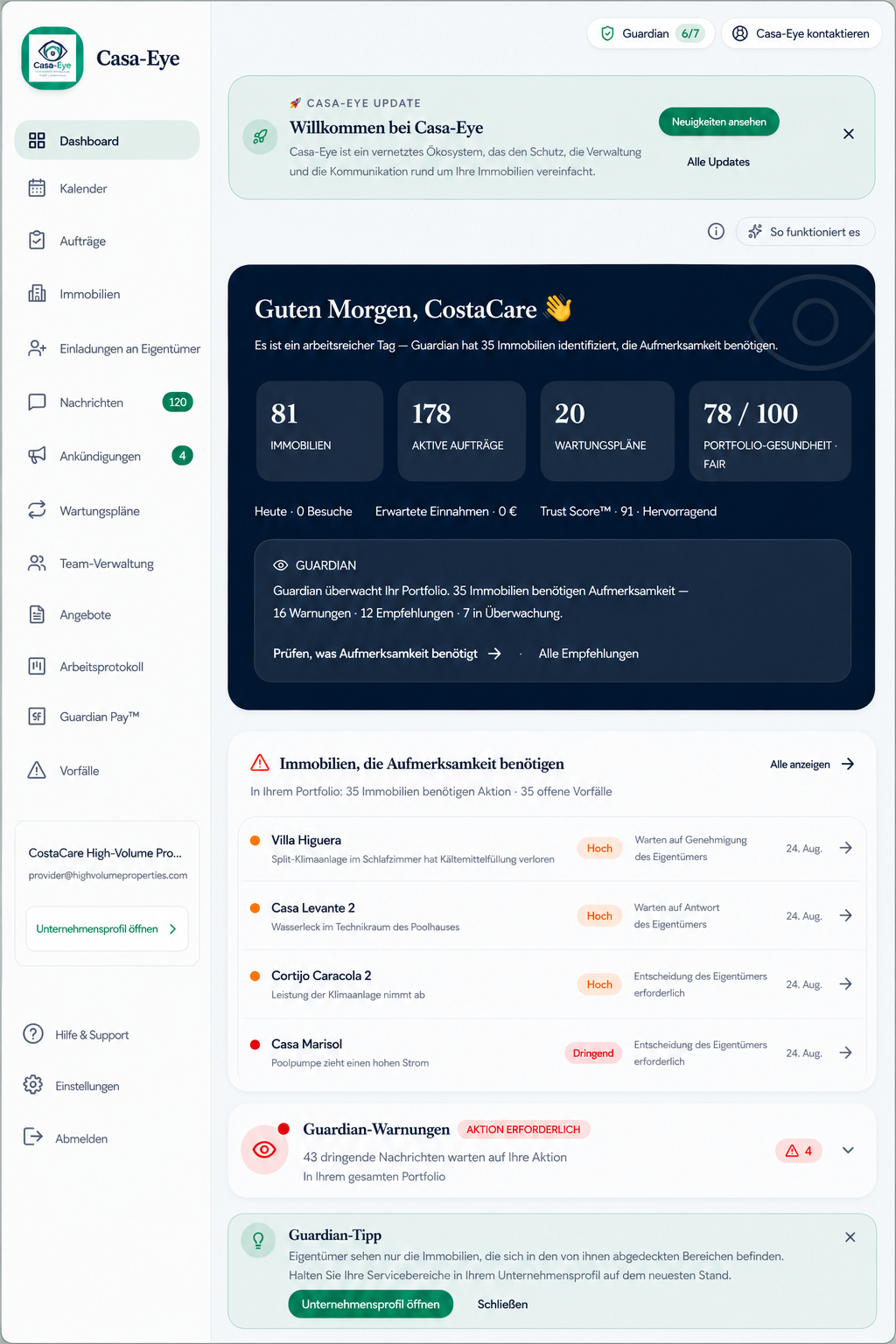The height and width of the screenshot is (1344, 896).
Task: Click the Dringend tag on Casa Marisol
Action: click(593, 1053)
